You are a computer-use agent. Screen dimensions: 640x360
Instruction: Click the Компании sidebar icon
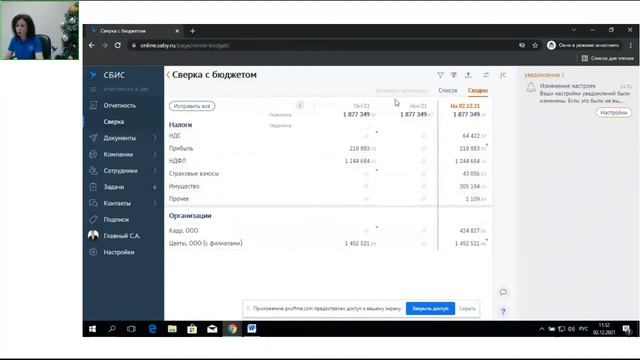click(x=93, y=154)
